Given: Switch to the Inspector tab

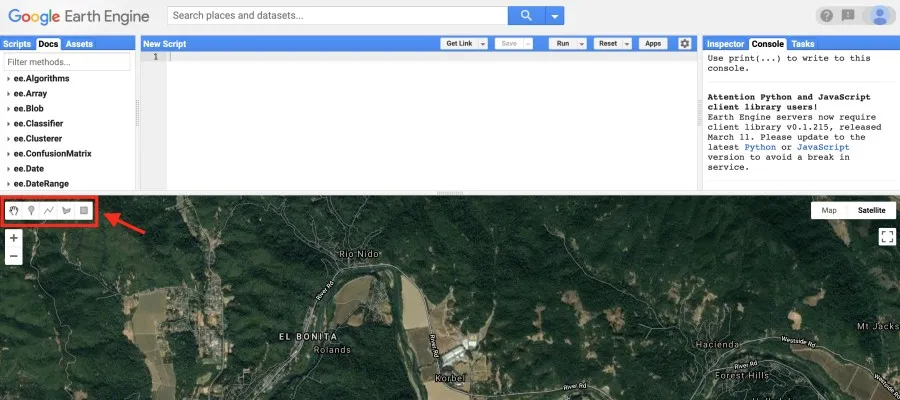Looking at the screenshot, I should coord(726,44).
